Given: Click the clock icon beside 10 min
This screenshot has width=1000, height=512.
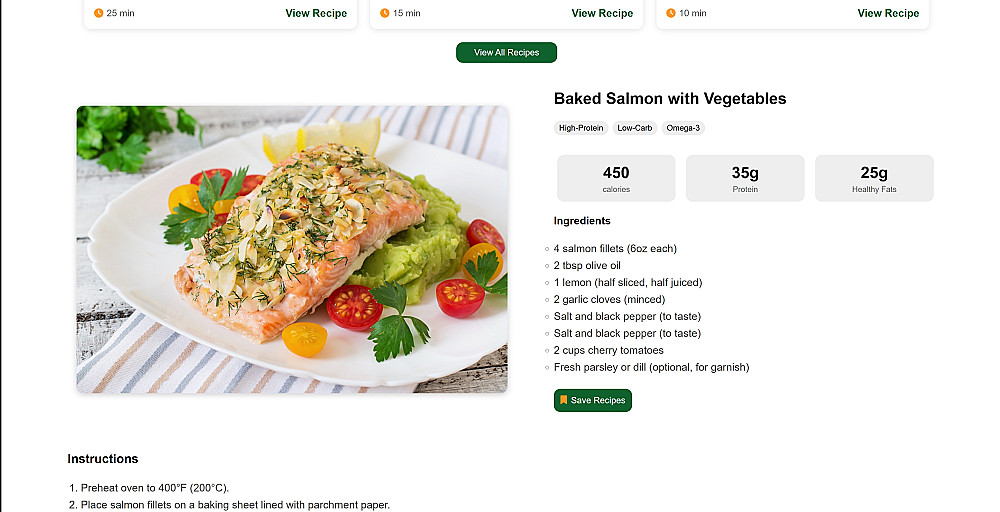Looking at the screenshot, I should [670, 13].
